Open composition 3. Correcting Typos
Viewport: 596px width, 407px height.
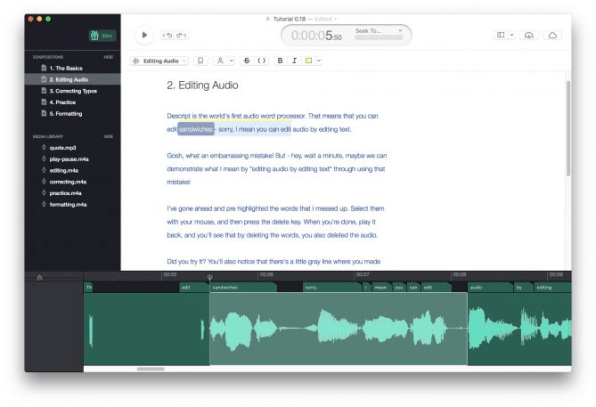point(73,91)
